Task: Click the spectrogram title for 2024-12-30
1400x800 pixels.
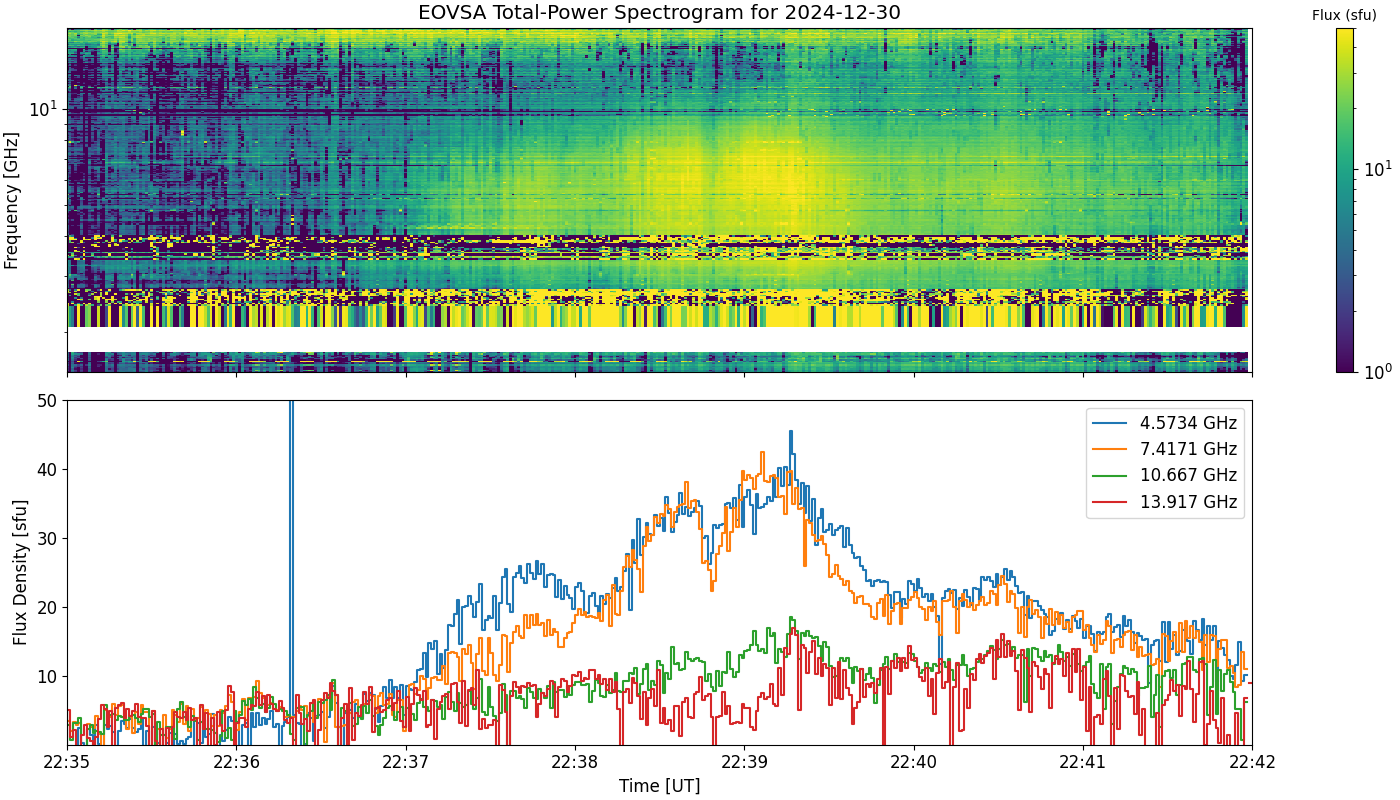Action: tap(659, 13)
